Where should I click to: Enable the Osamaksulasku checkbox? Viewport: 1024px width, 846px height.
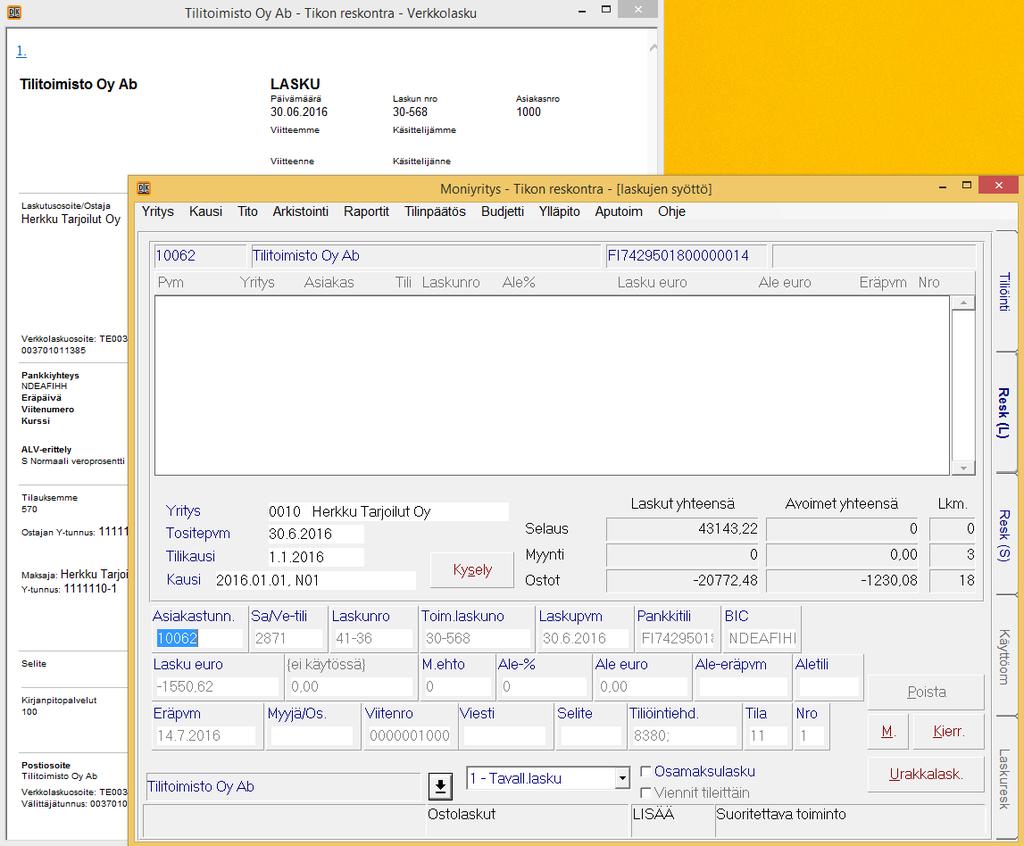[x=645, y=771]
